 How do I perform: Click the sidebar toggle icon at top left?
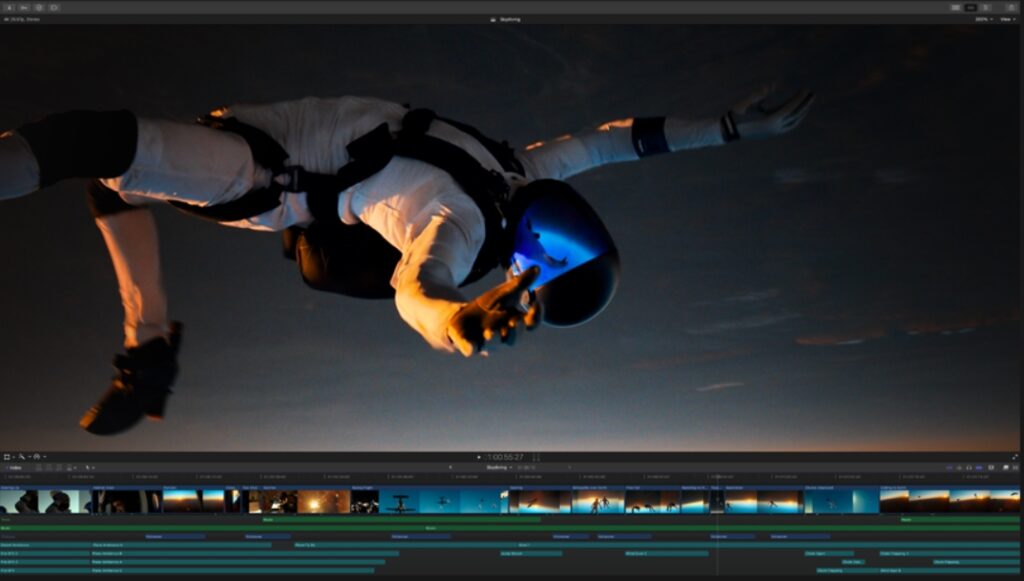coord(9,8)
